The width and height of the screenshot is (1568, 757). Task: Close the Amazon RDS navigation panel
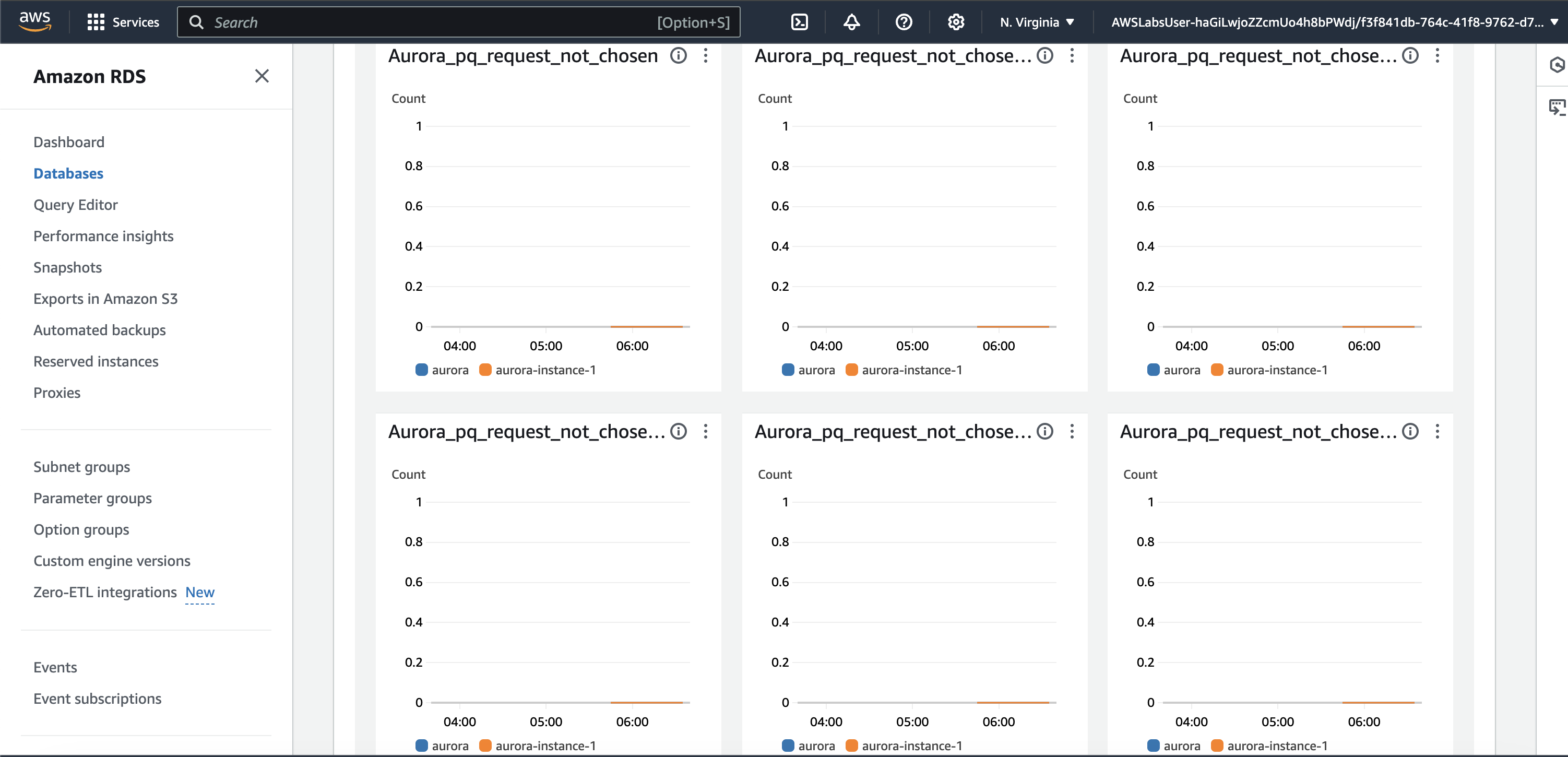[262, 76]
